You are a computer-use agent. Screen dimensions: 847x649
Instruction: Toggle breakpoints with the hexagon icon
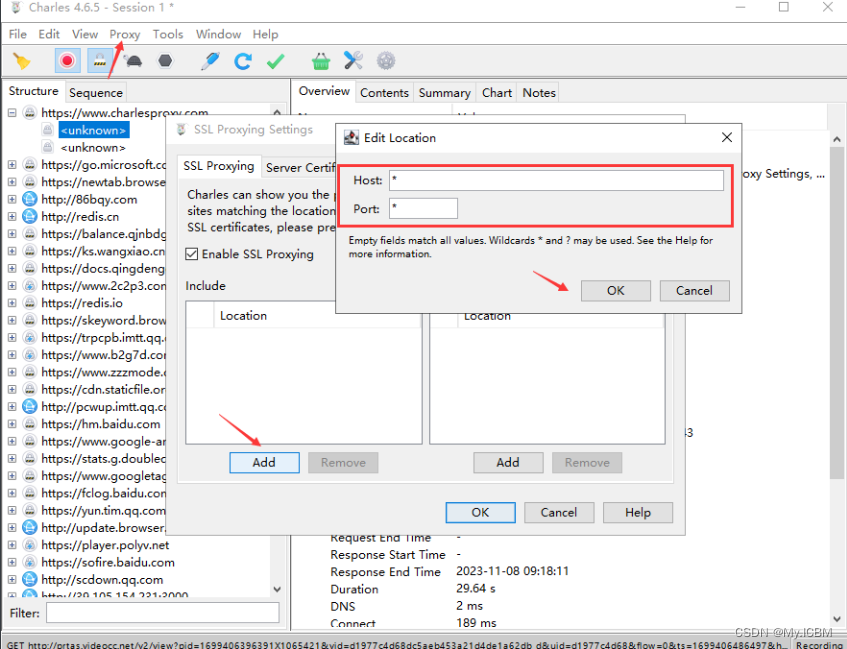click(x=165, y=61)
